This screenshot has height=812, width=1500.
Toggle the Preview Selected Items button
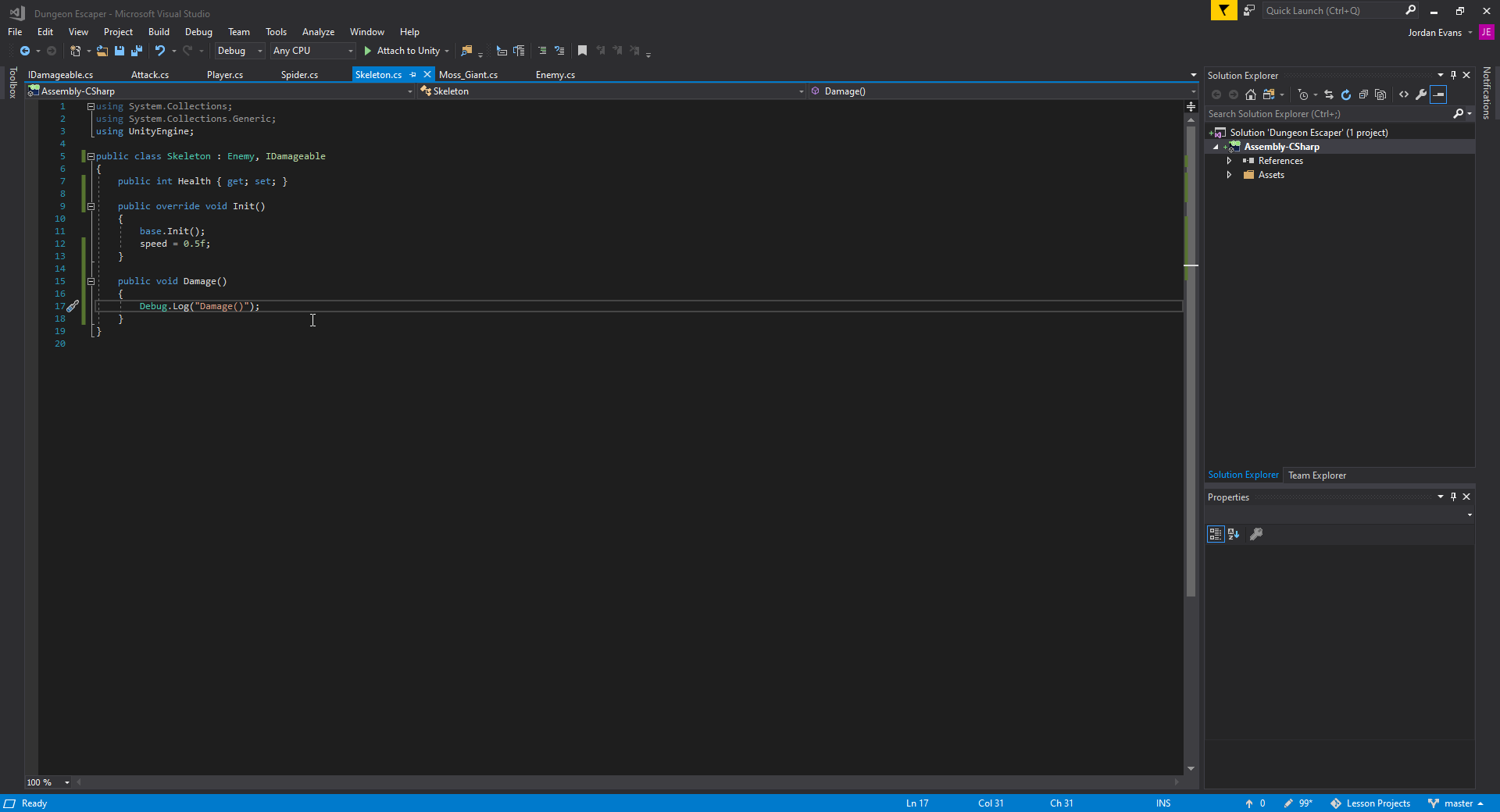[1438, 94]
